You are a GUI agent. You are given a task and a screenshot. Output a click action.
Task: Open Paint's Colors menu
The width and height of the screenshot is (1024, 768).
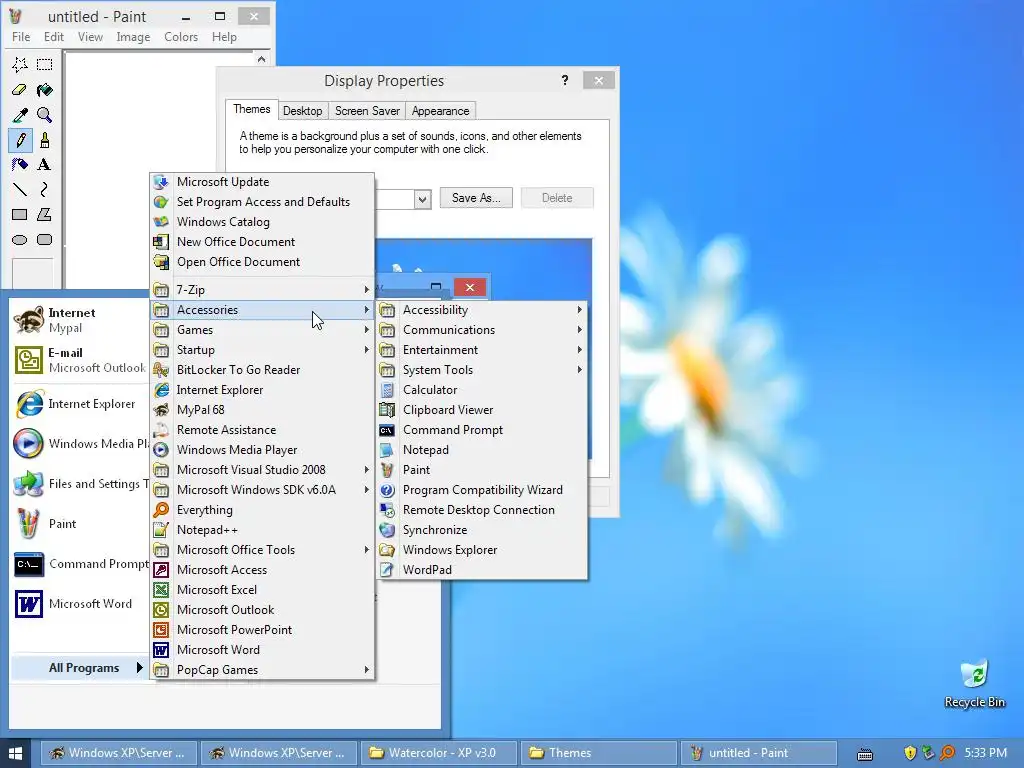tap(181, 37)
